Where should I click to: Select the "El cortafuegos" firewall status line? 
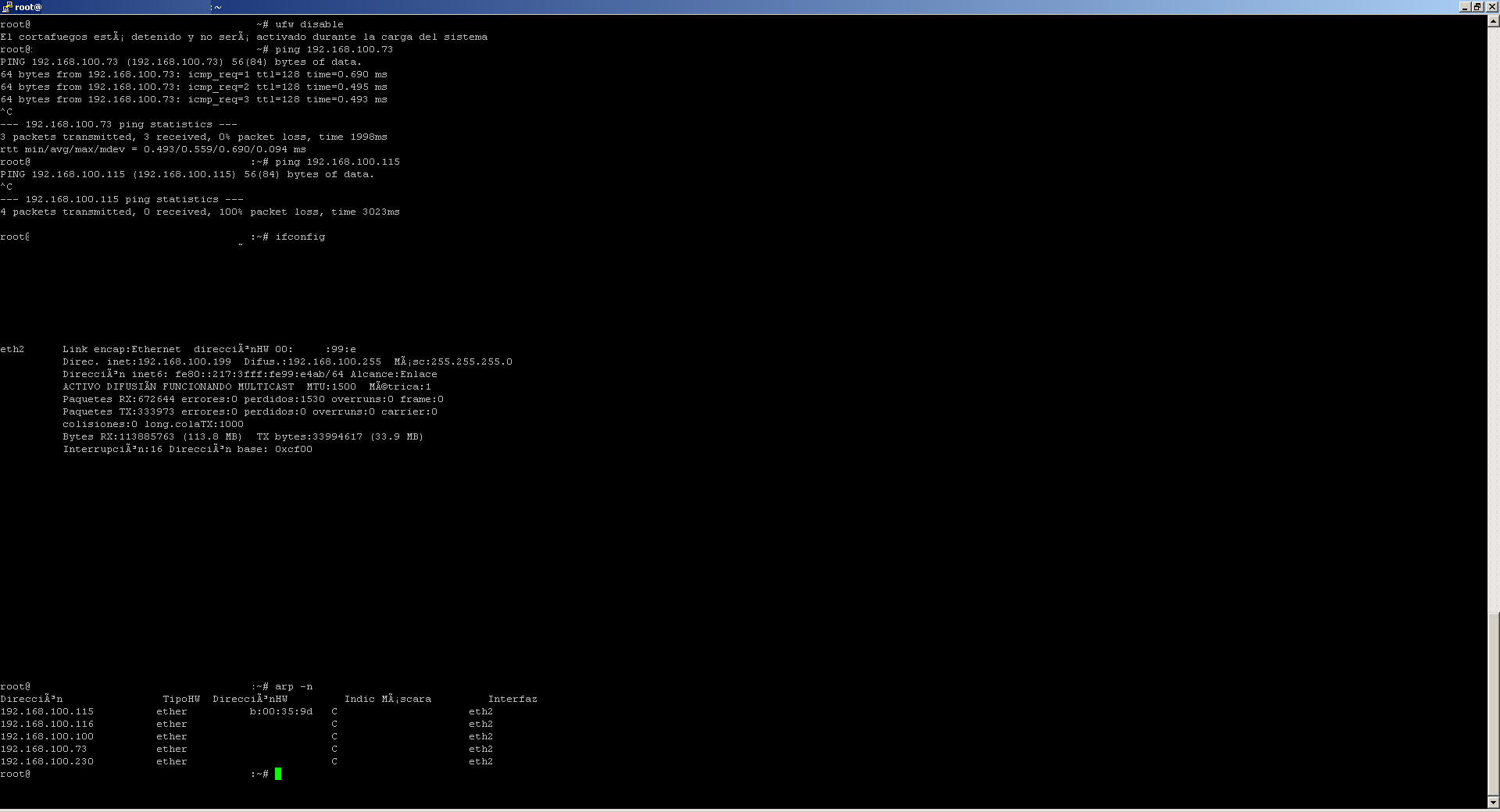point(244,37)
